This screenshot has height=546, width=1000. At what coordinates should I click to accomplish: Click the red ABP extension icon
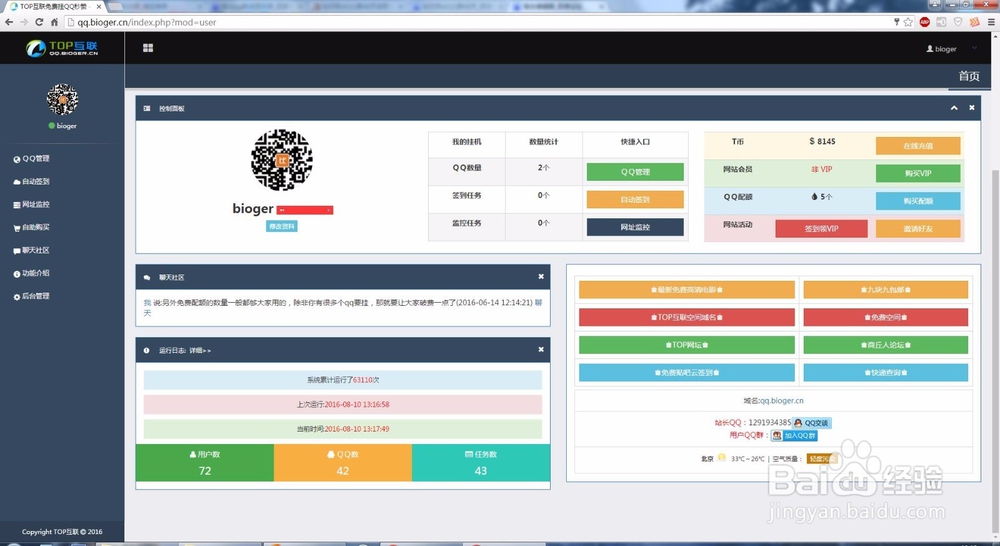[x=925, y=22]
